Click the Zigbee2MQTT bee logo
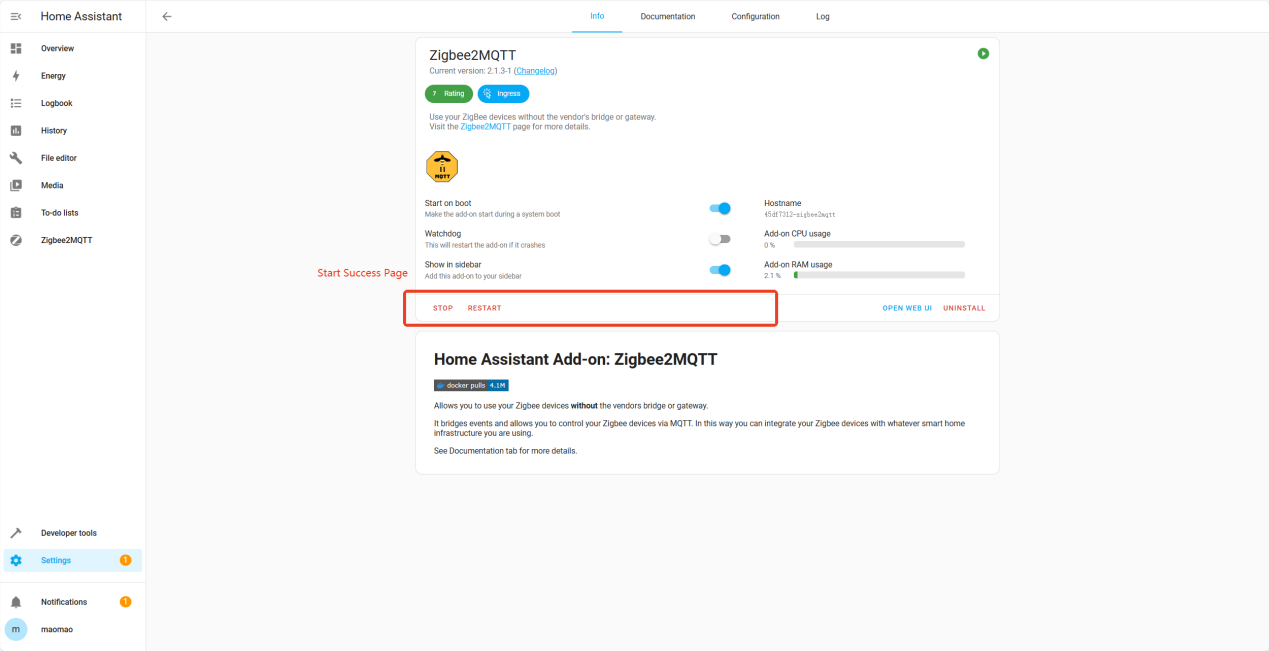The width and height of the screenshot is (1269, 651). [441, 166]
